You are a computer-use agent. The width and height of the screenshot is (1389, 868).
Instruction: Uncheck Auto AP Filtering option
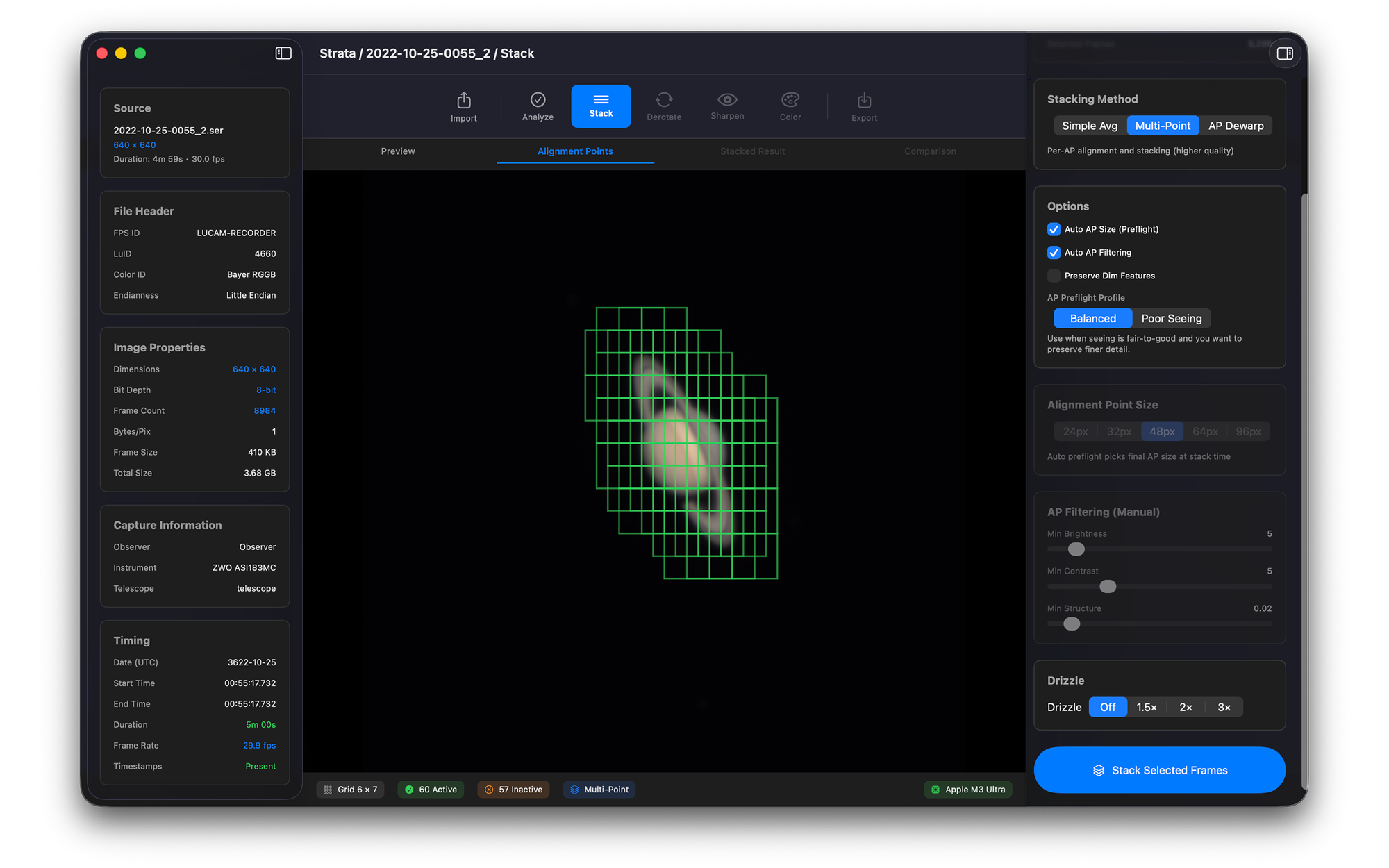click(1054, 253)
